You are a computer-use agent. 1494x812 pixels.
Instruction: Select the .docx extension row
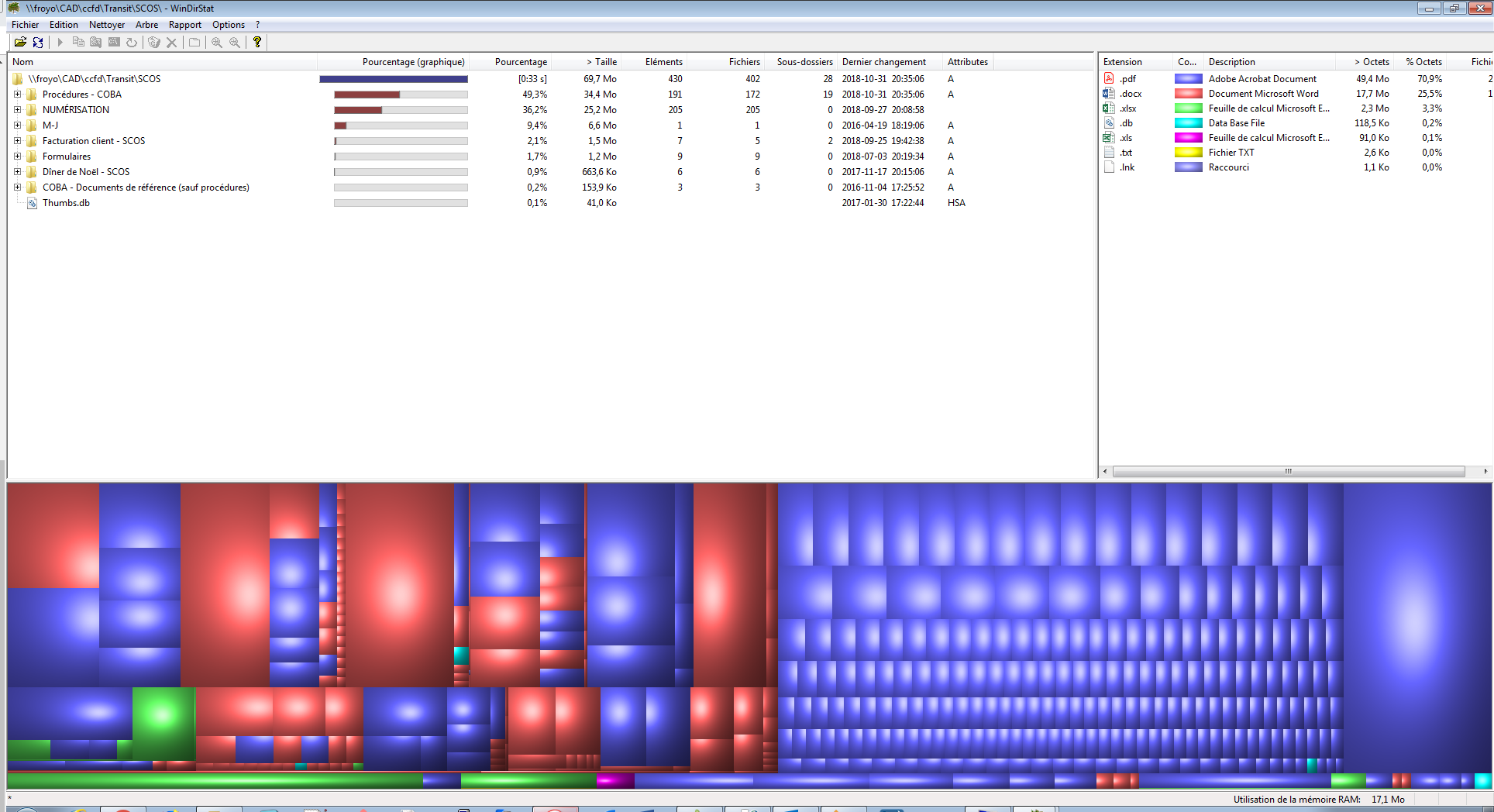[1131, 94]
